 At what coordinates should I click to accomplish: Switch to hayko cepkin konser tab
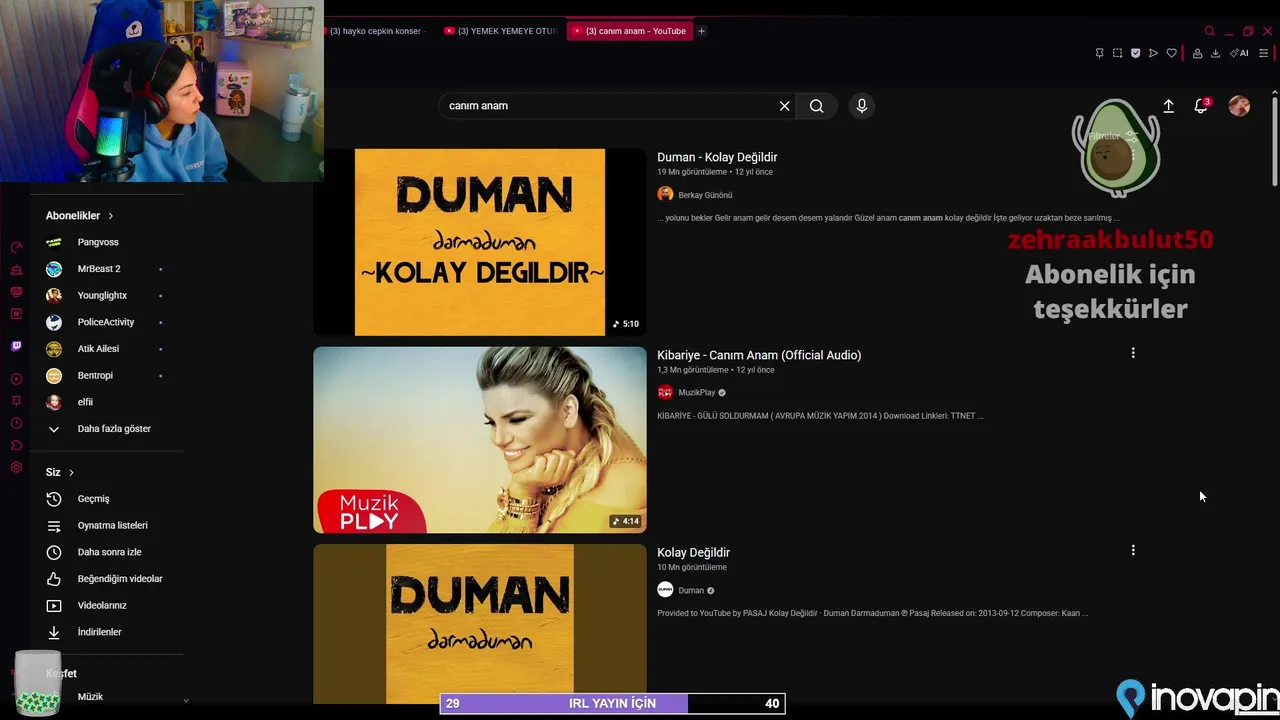pos(377,31)
